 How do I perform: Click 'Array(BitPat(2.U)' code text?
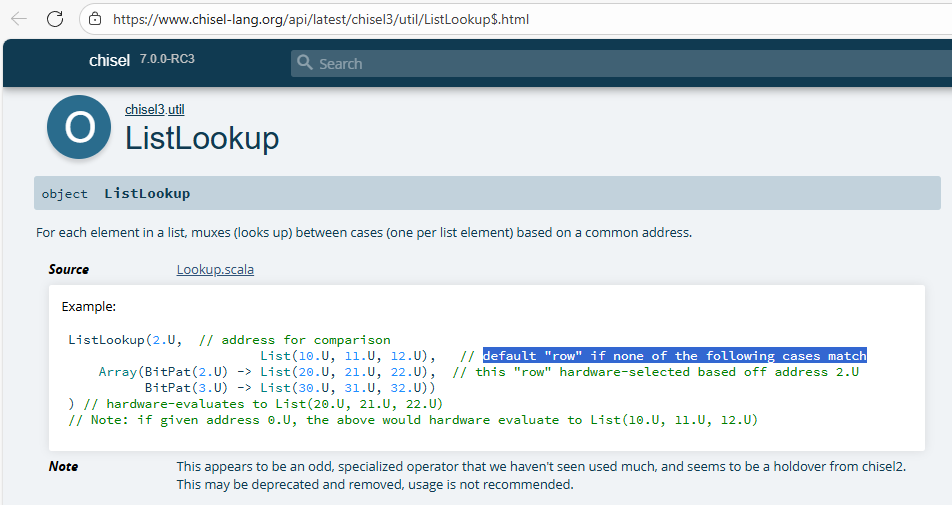(163, 371)
